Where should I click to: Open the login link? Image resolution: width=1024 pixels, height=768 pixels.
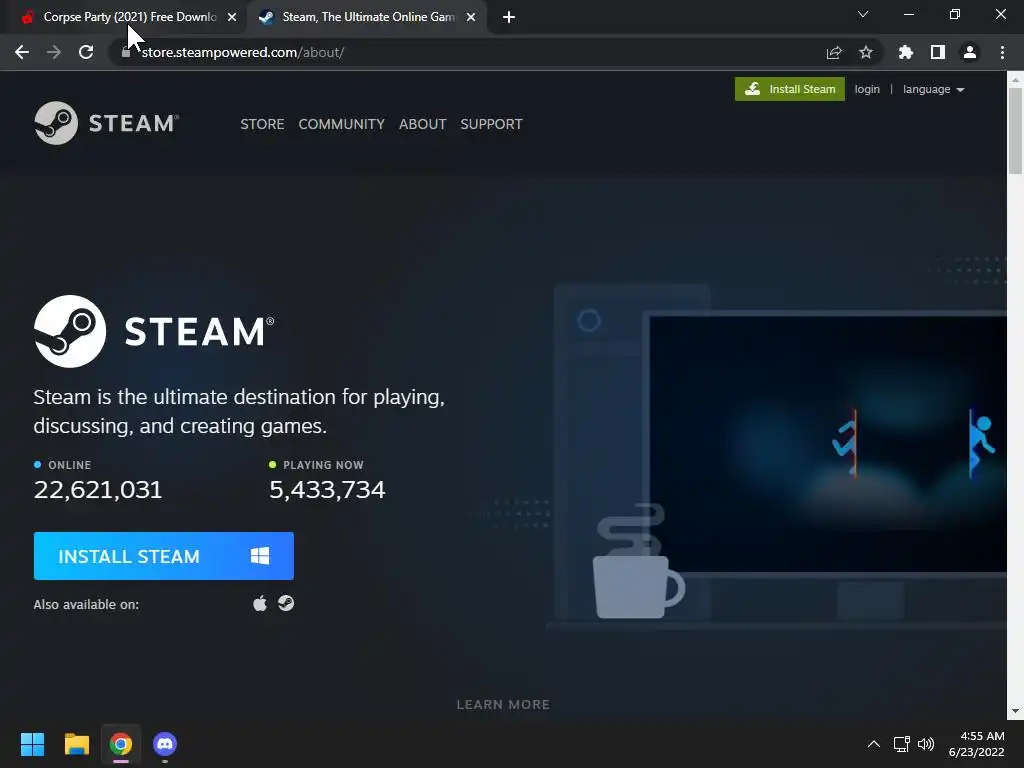tap(867, 89)
